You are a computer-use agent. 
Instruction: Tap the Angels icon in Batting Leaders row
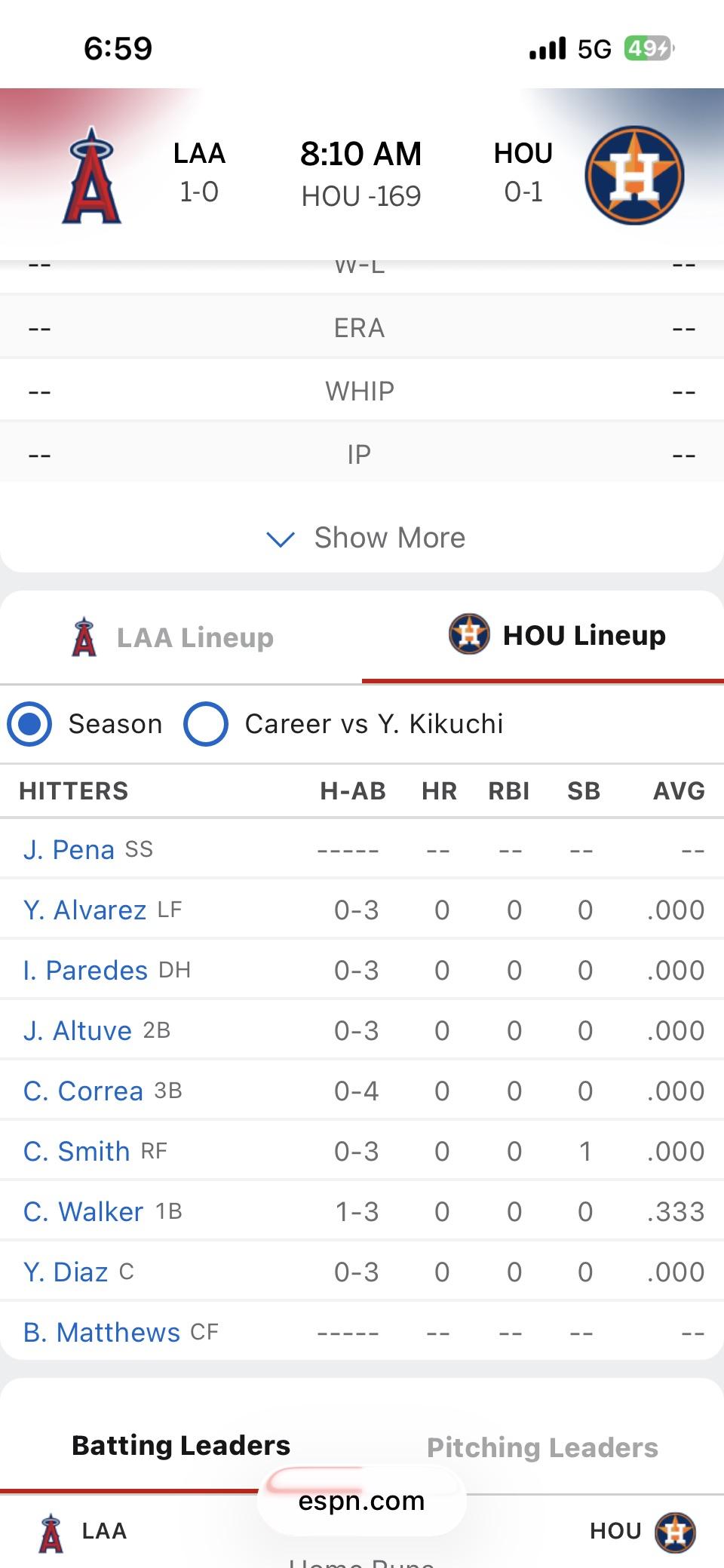coord(51,1533)
